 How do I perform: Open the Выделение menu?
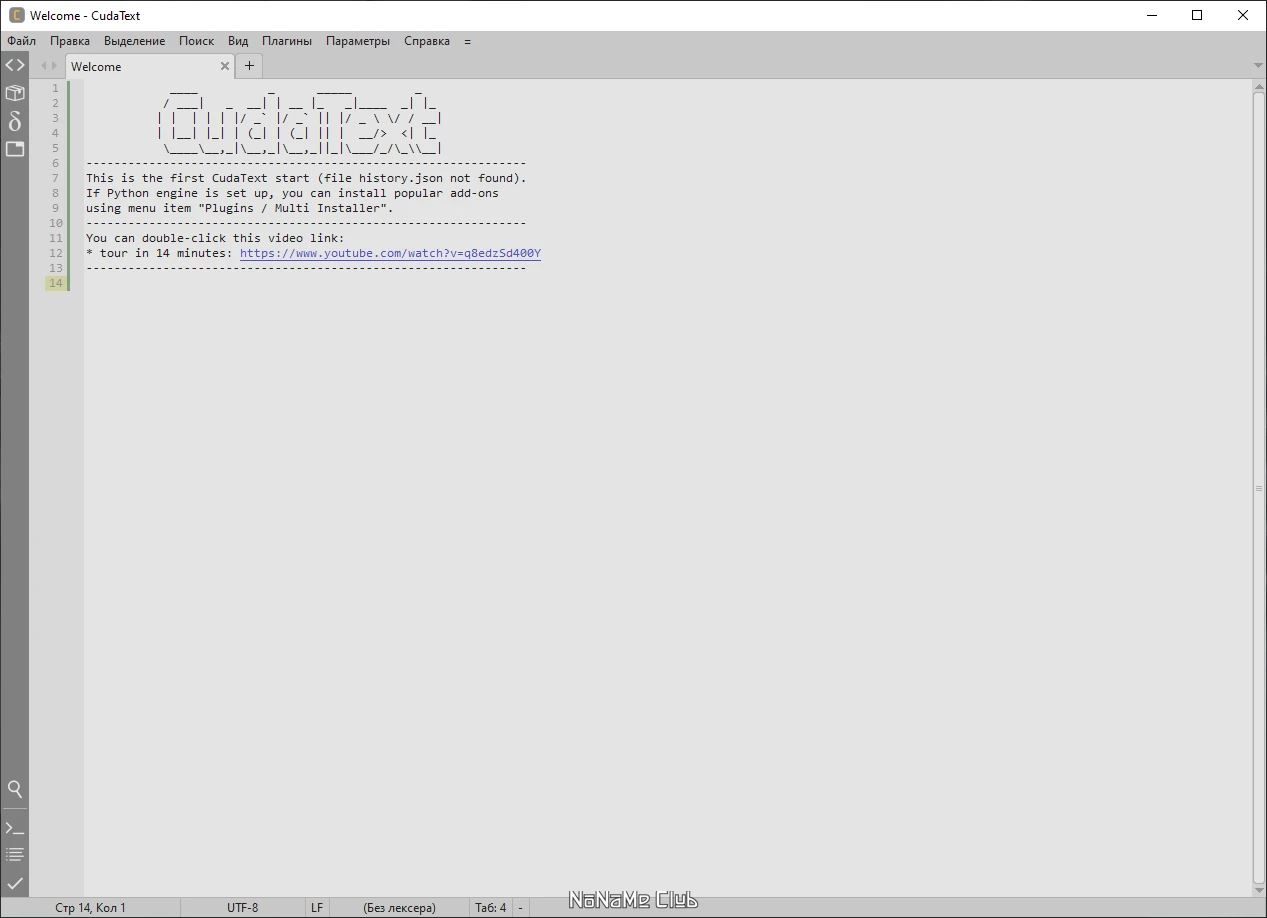pyautogui.click(x=135, y=41)
